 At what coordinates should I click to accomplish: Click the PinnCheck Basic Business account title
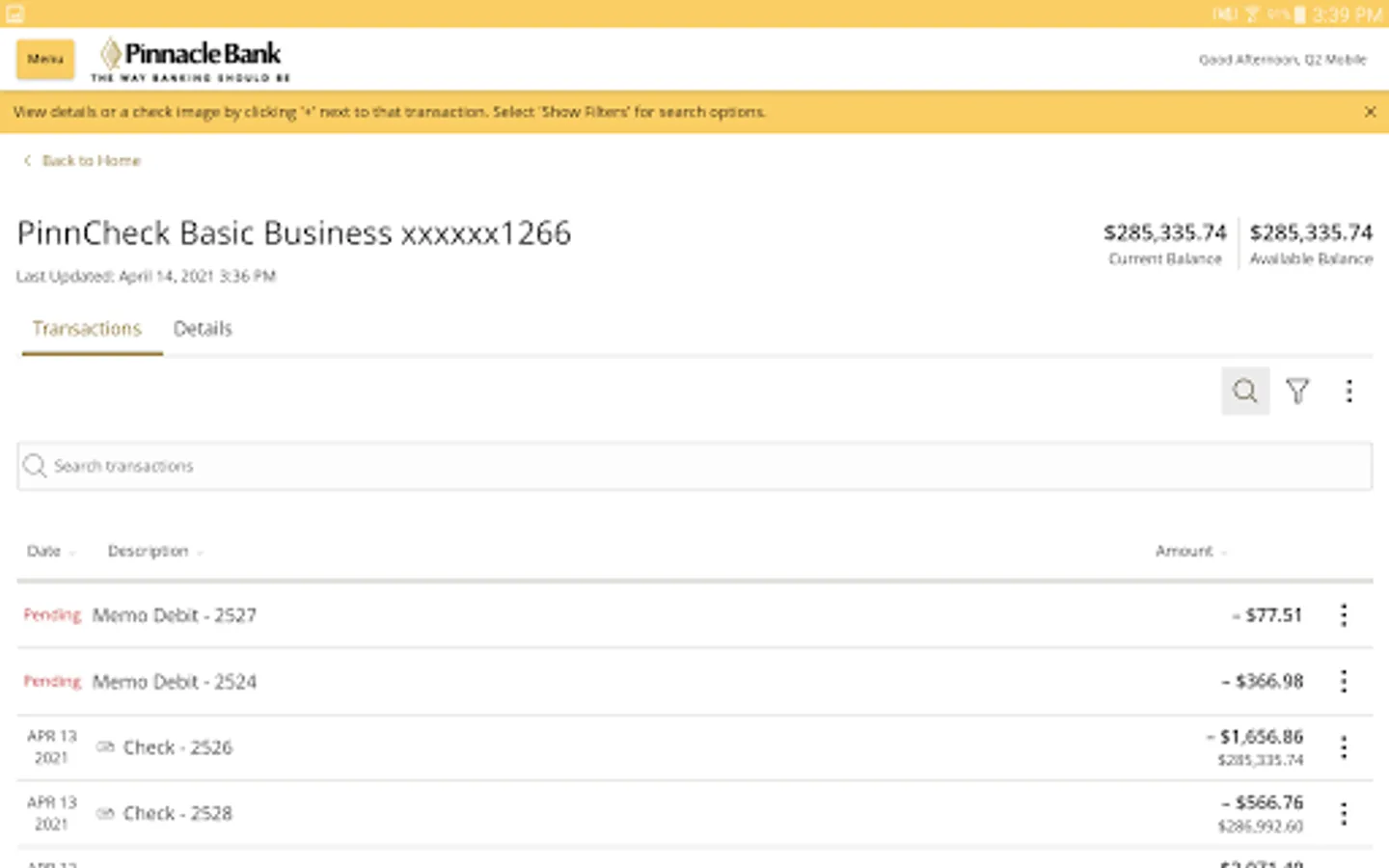294,233
